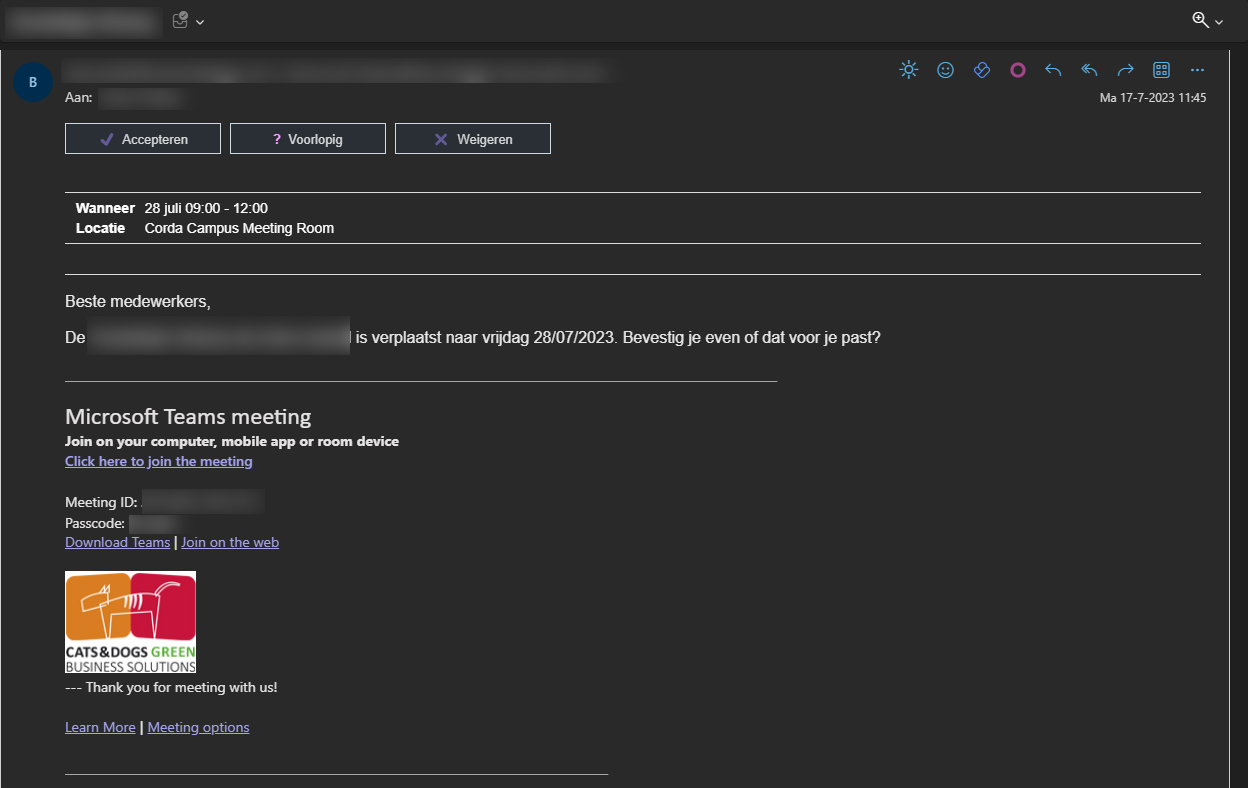Open more message actions with the ellipsis

pos(1197,70)
